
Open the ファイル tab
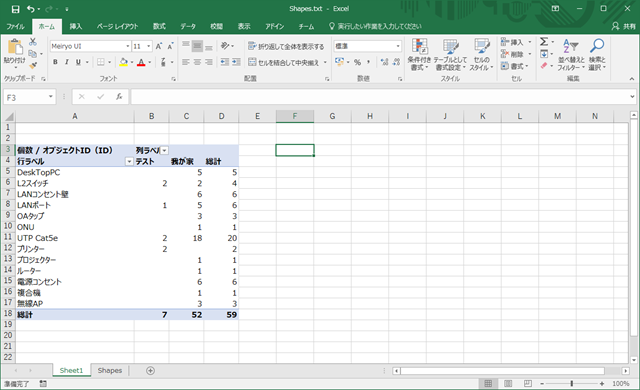pos(16,27)
